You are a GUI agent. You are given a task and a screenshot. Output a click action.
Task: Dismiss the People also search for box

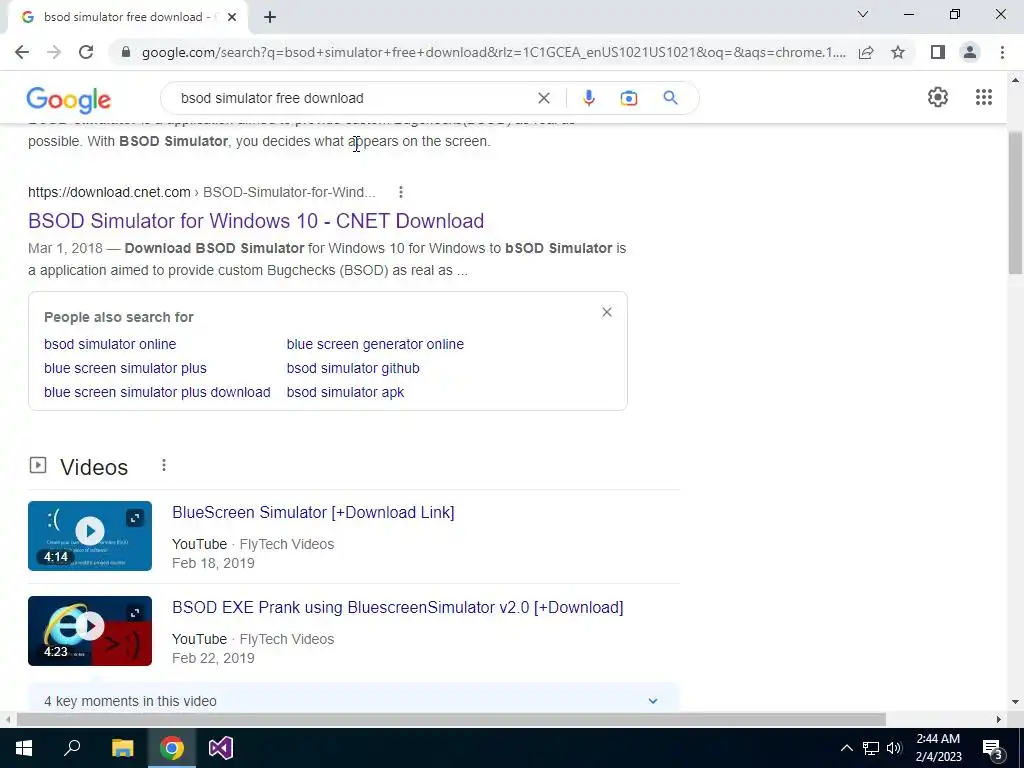tap(607, 312)
